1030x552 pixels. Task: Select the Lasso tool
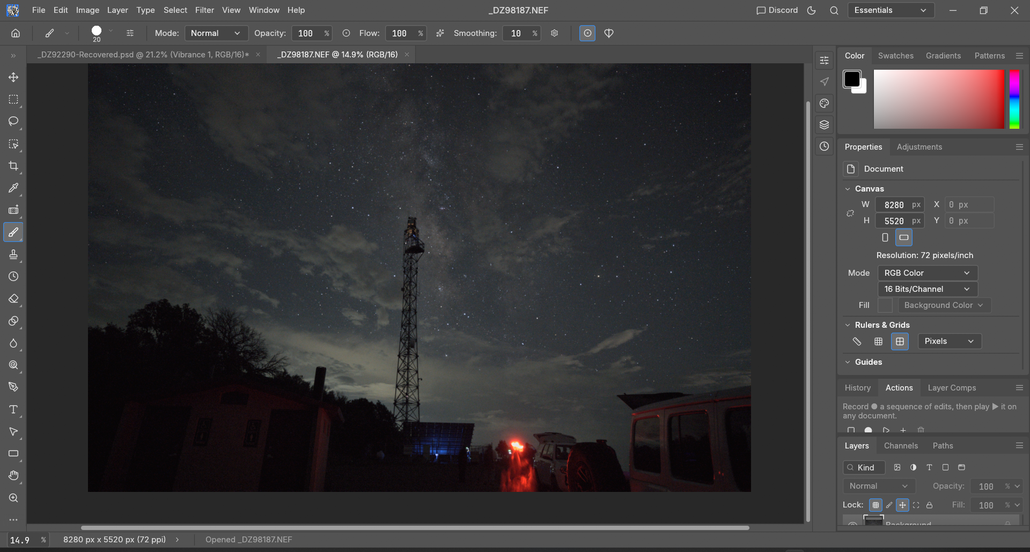(x=13, y=122)
